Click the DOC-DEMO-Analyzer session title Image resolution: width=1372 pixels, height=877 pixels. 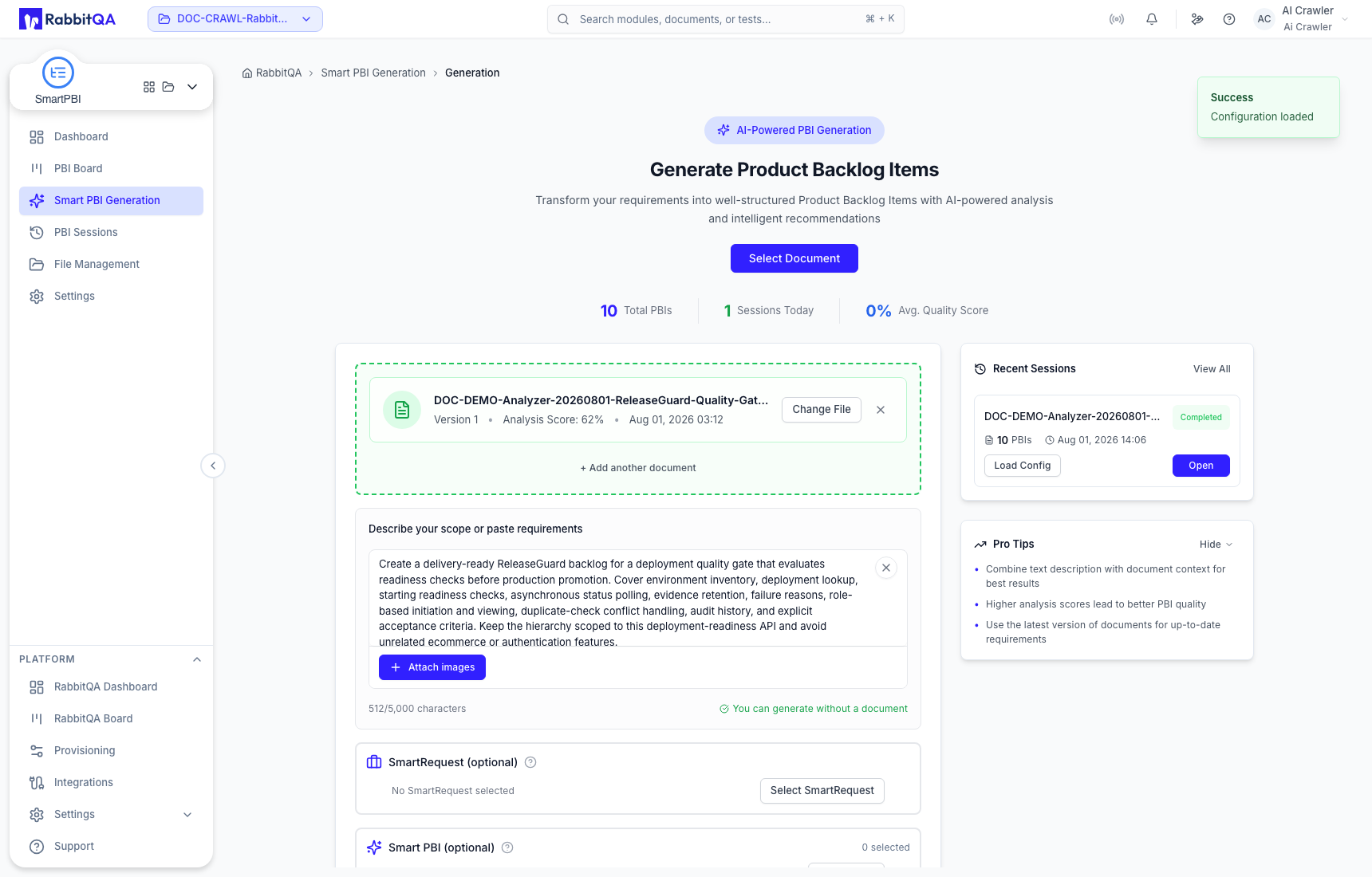click(1072, 417)
